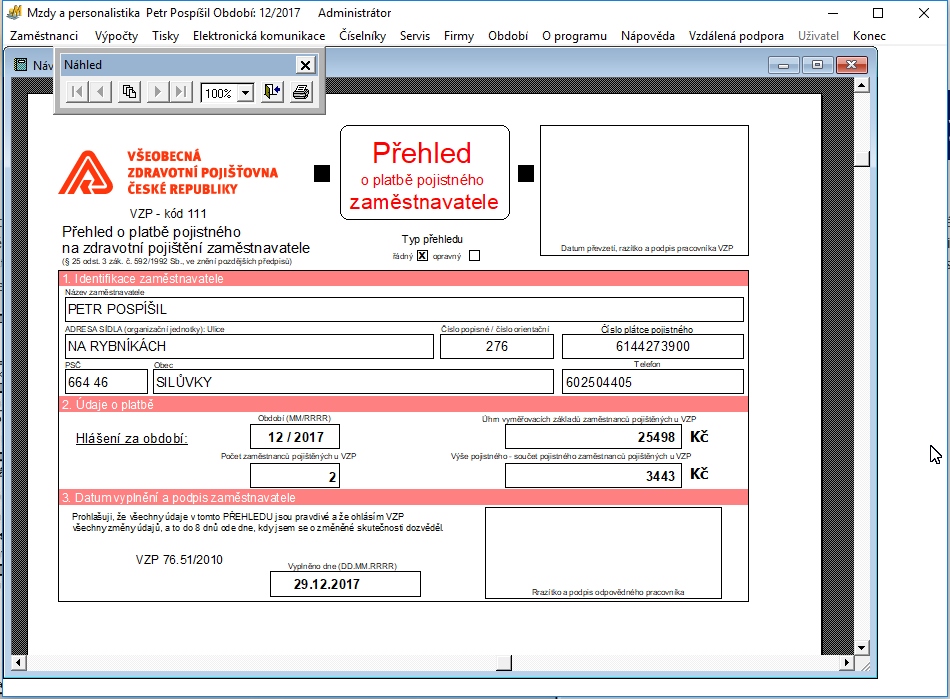
Task: Minimize the inner preview window
Action: pyautogui.click(x=783, y=65)
